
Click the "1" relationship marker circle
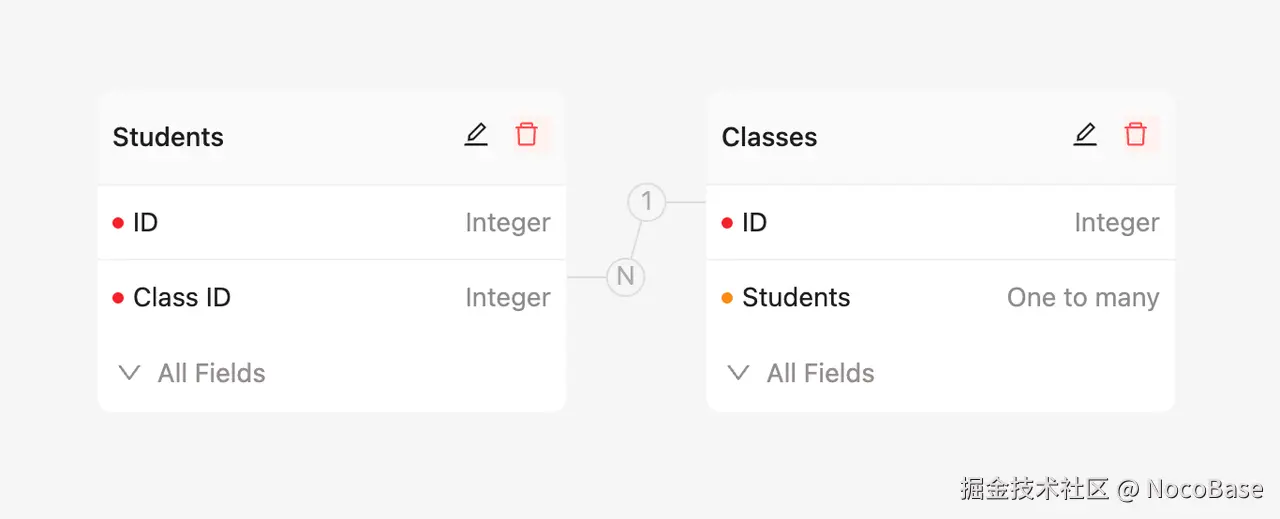647,202
